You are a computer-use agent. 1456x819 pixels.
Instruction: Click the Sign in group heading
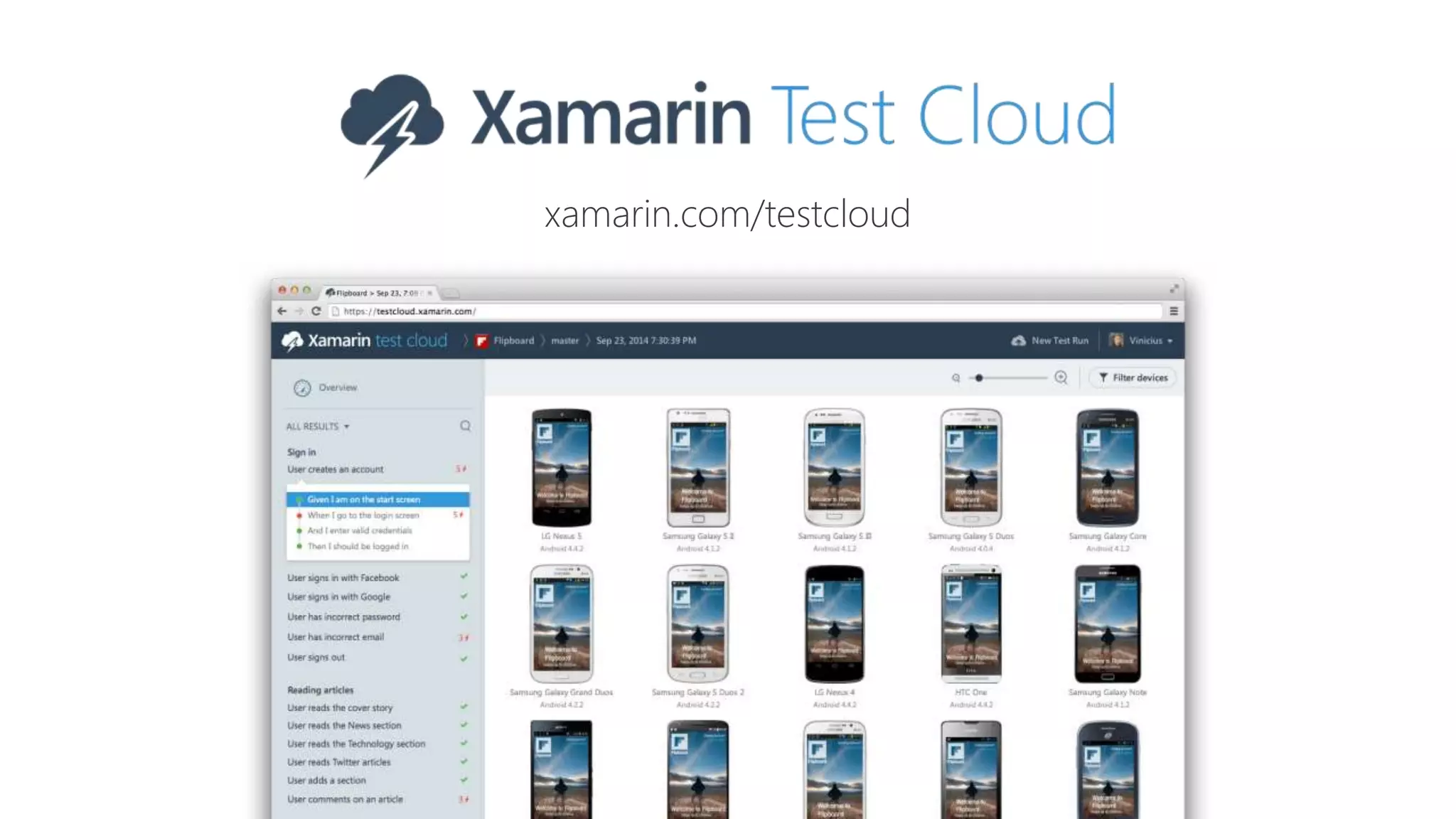click(x=301, y=452)
